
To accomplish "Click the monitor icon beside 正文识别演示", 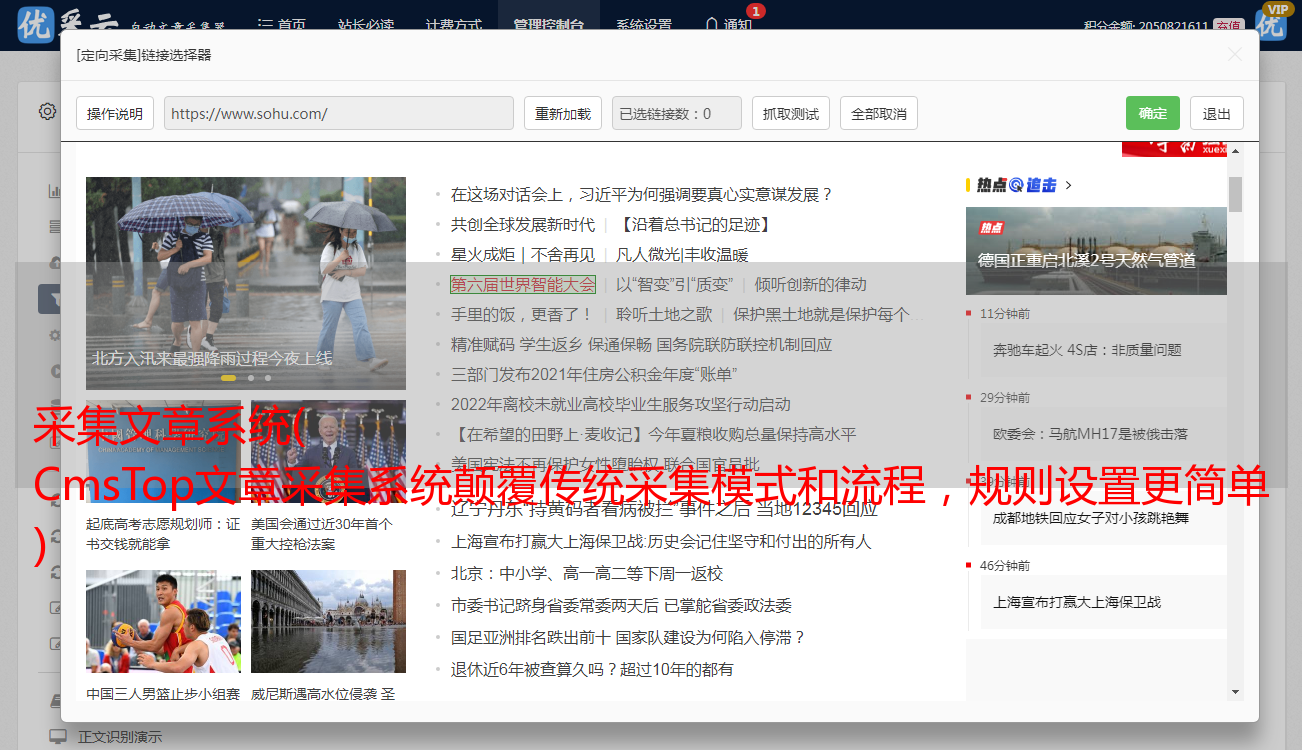I will coord(58,736).
